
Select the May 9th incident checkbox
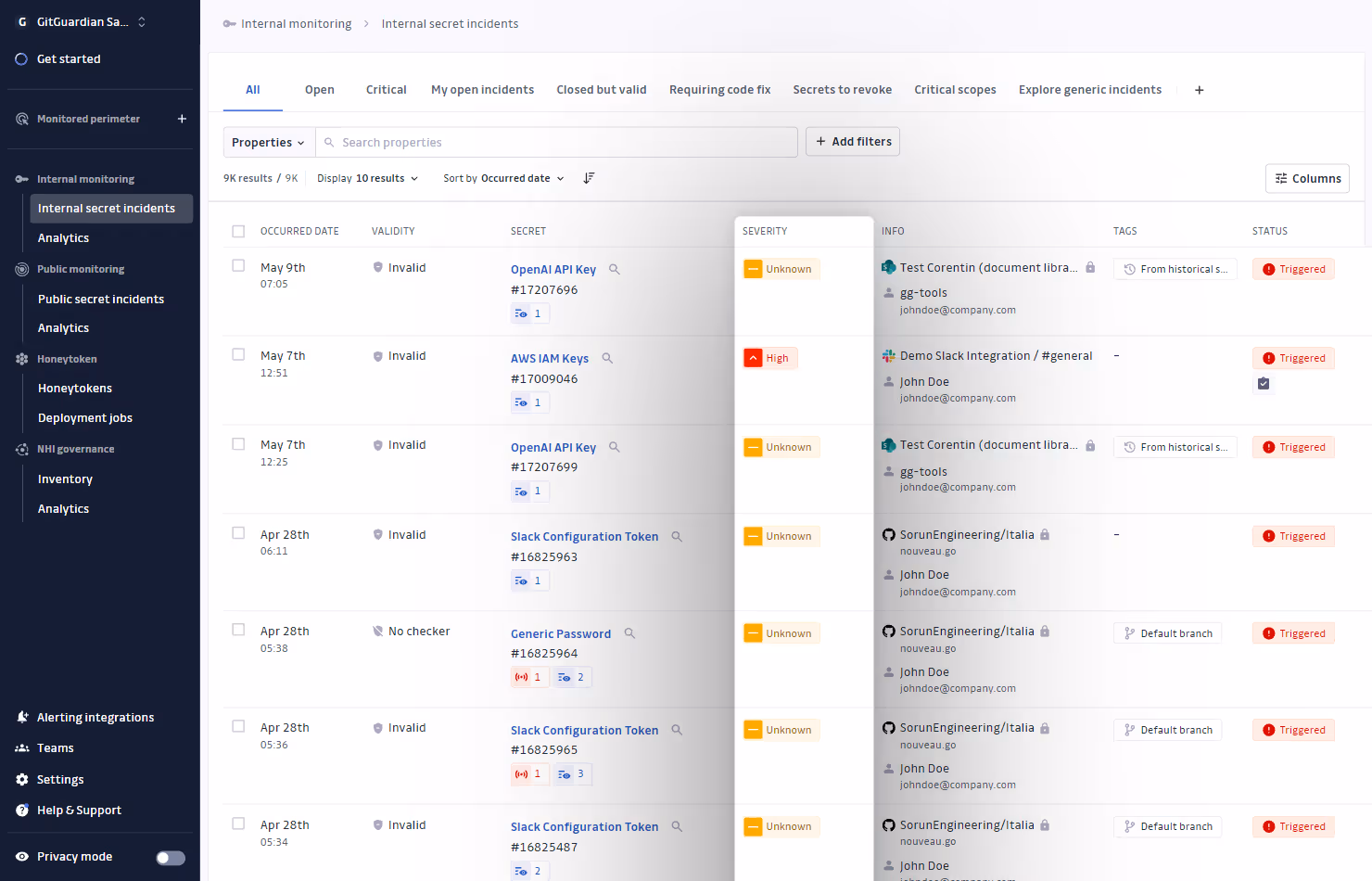pyautogui.click(x=238, y=266)
